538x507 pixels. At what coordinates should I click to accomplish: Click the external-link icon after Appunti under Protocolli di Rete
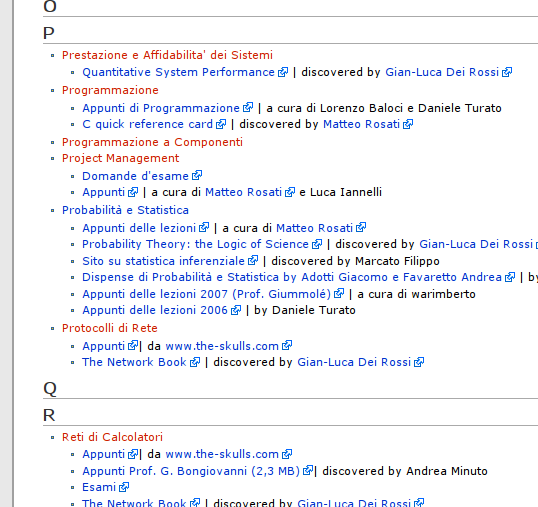133,345
